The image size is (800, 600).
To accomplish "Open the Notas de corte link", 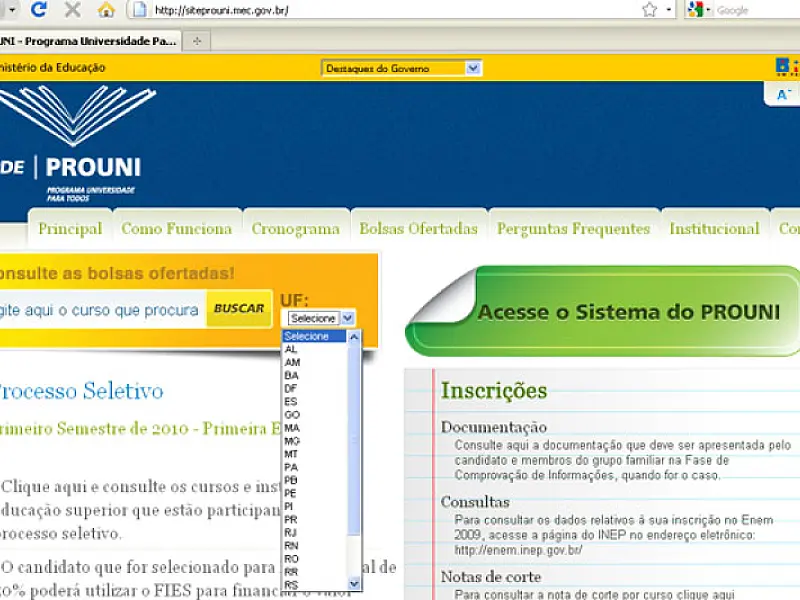I will (x=491, y=577).
